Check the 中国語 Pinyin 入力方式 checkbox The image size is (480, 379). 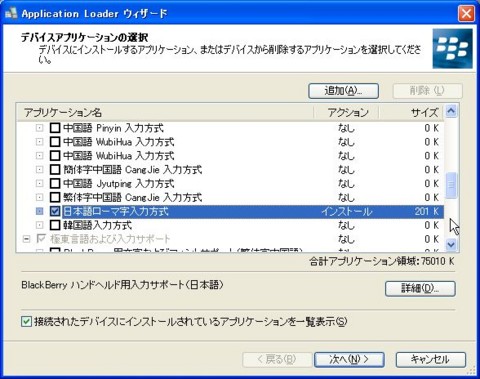pos(55,128)
